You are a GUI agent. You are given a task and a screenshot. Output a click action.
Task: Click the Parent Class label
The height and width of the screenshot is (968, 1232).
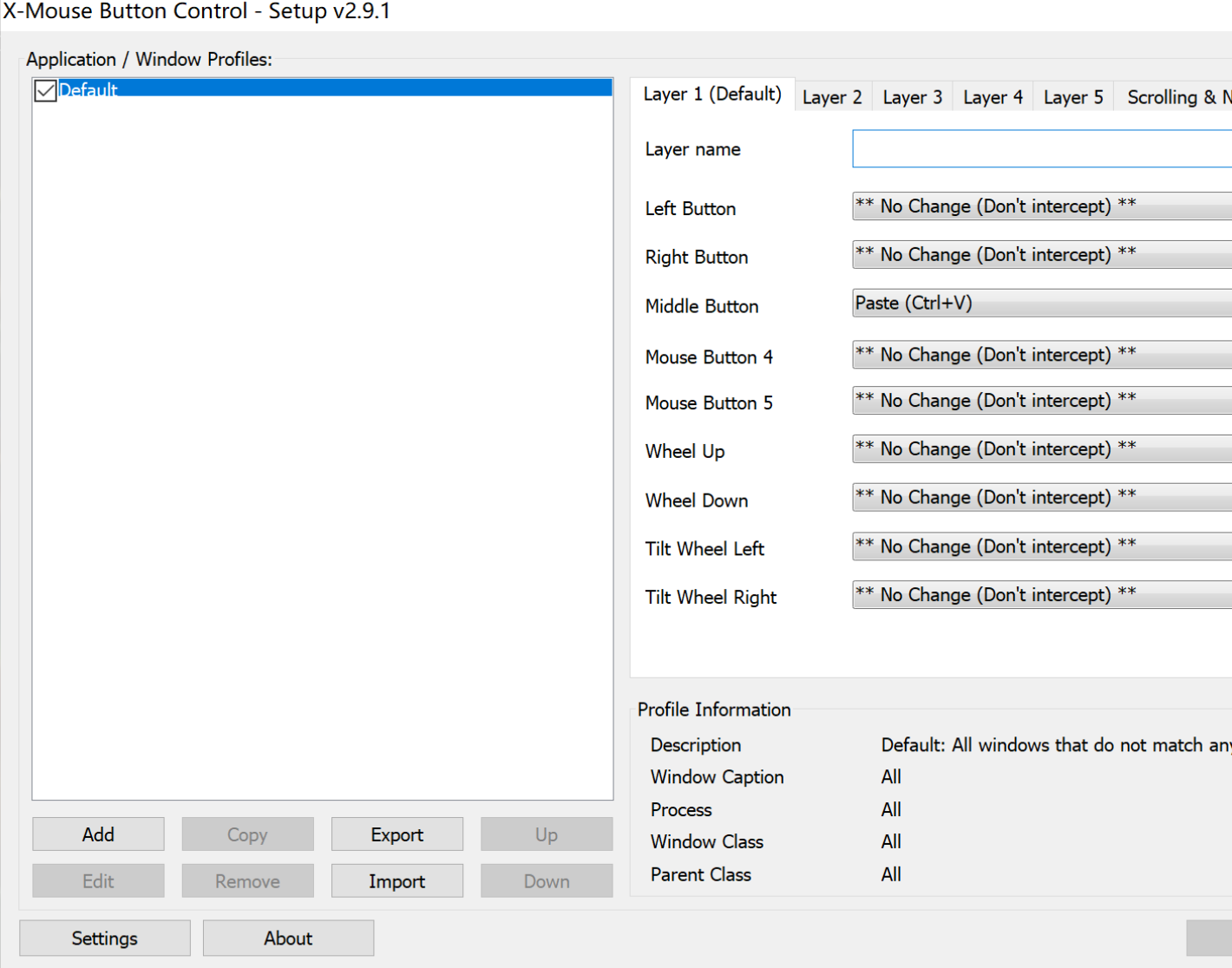click(701, 875)
